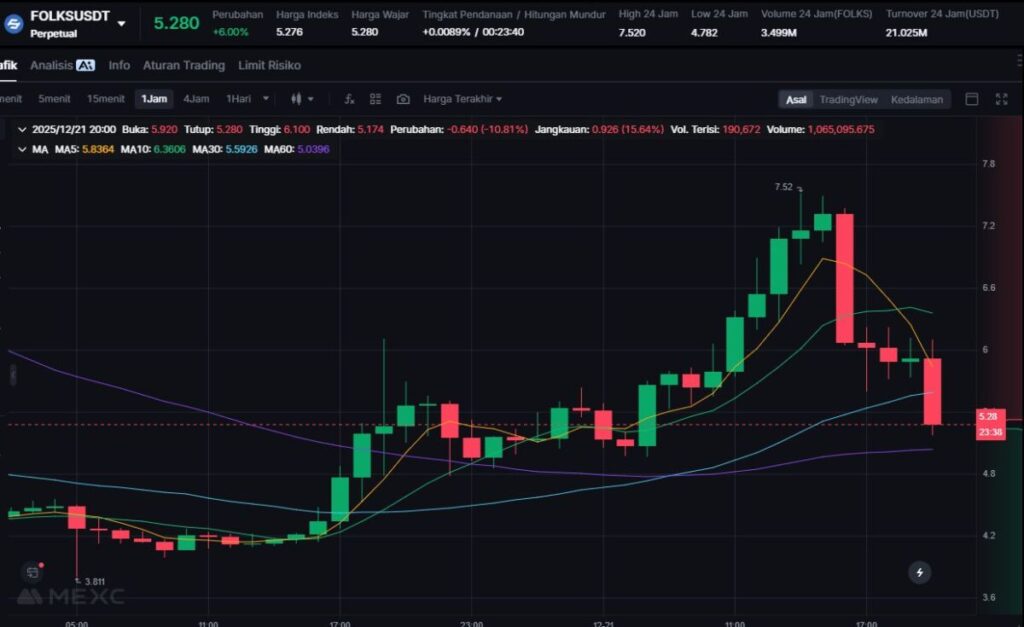This screenshot has width=1024, height=627.
Task: Take a chart snapshot with the camera icon
Action: (403, 99)
